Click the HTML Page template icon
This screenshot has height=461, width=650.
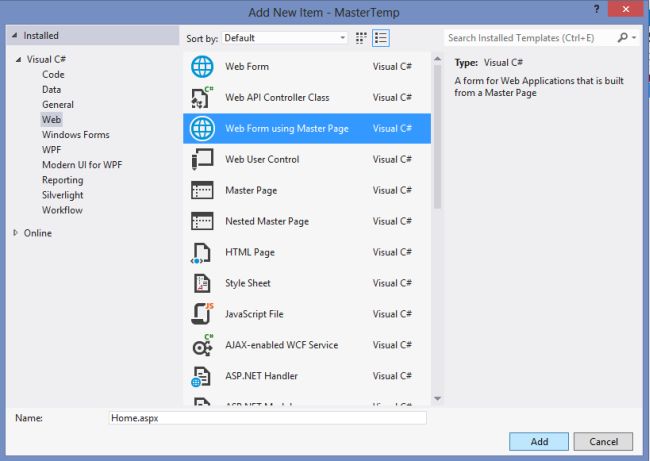pyautogui.click(x=201, y=252)
